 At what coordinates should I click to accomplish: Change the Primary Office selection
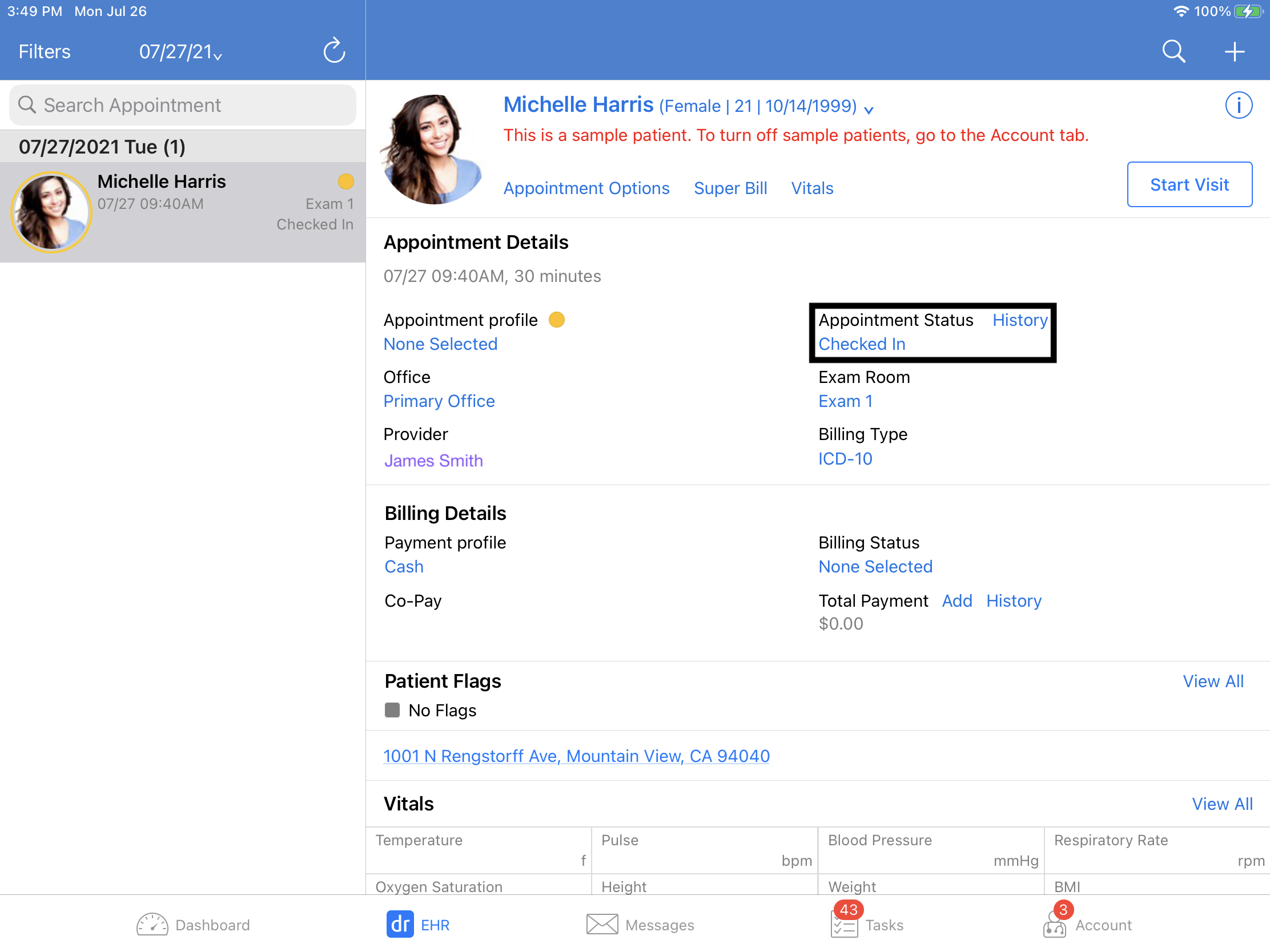(439, 401)
